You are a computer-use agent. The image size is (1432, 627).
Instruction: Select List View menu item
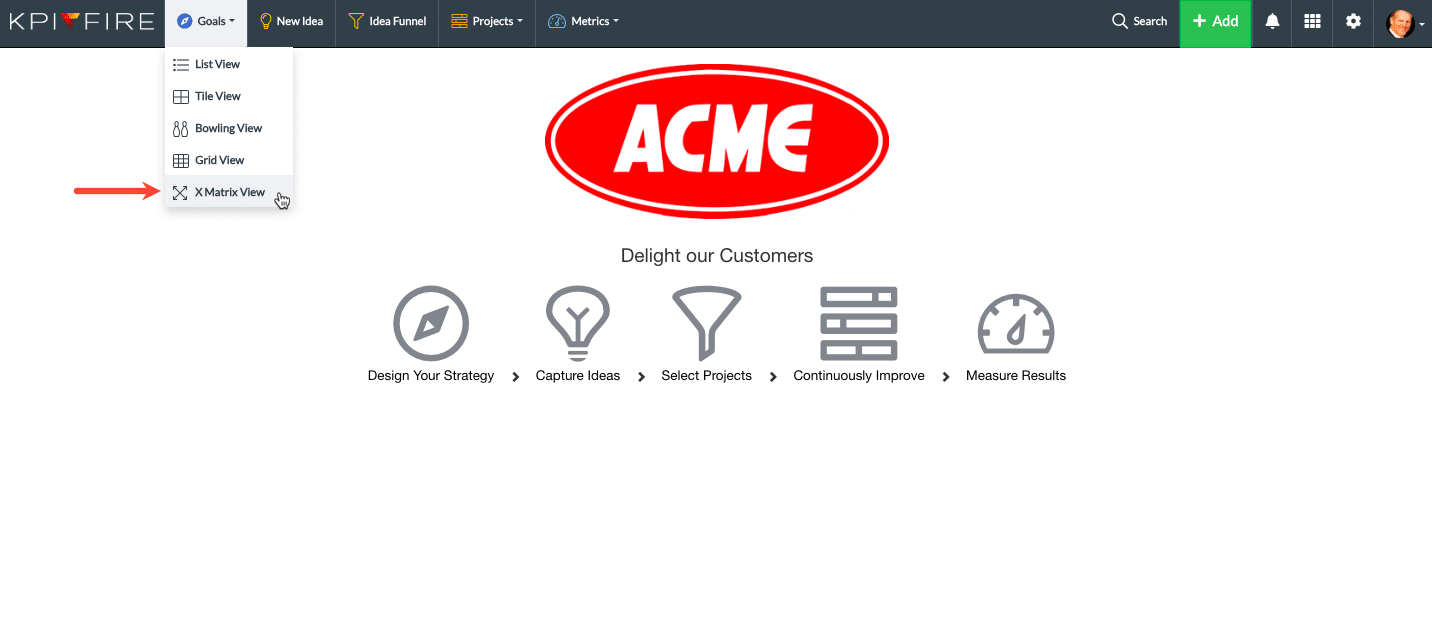coord(217,64)
